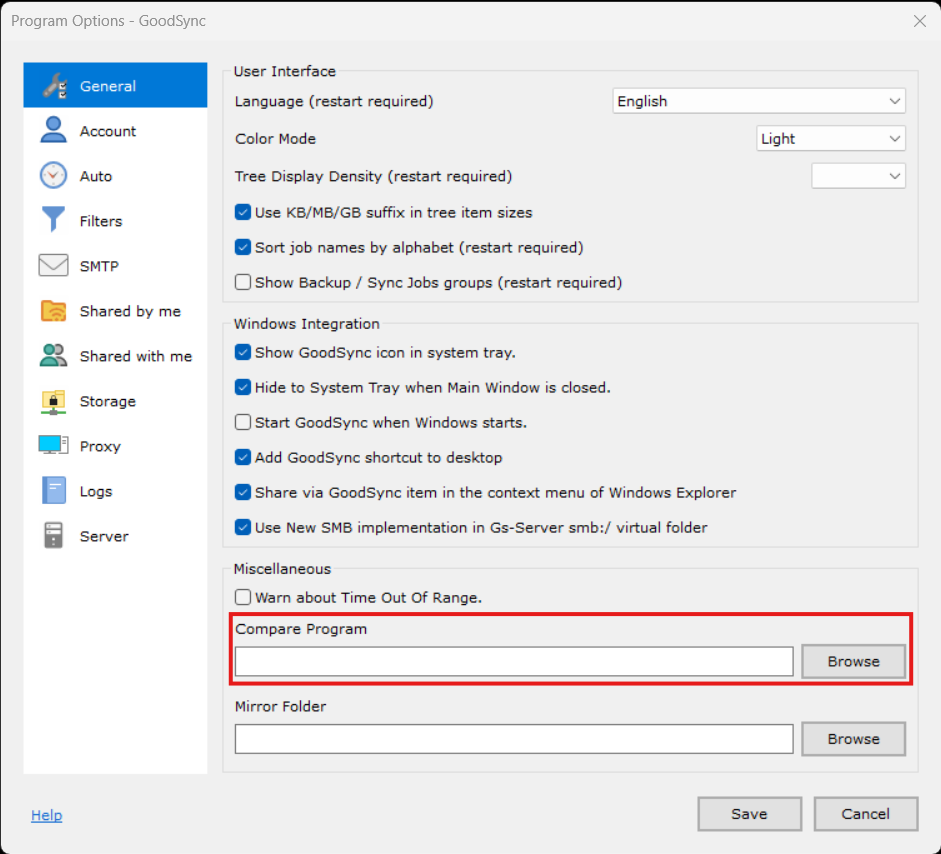Browse for a Mirror Folder
941x854 pixels.
coord(853,739)
